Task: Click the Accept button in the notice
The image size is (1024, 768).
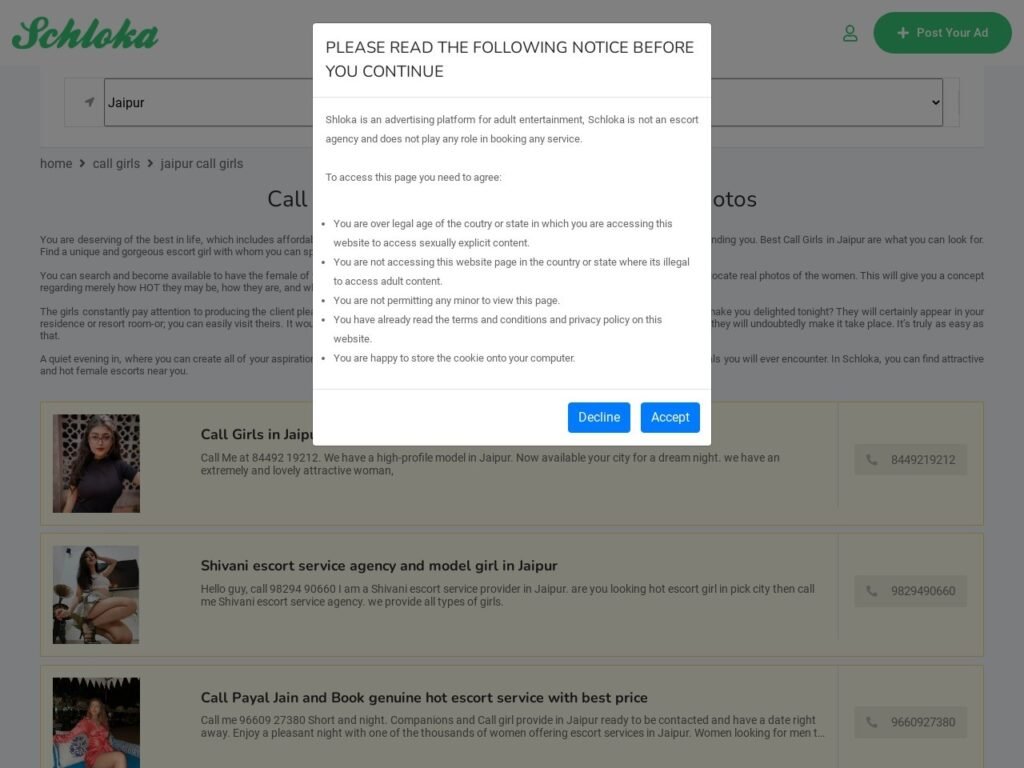Action: tap(670, 417)
